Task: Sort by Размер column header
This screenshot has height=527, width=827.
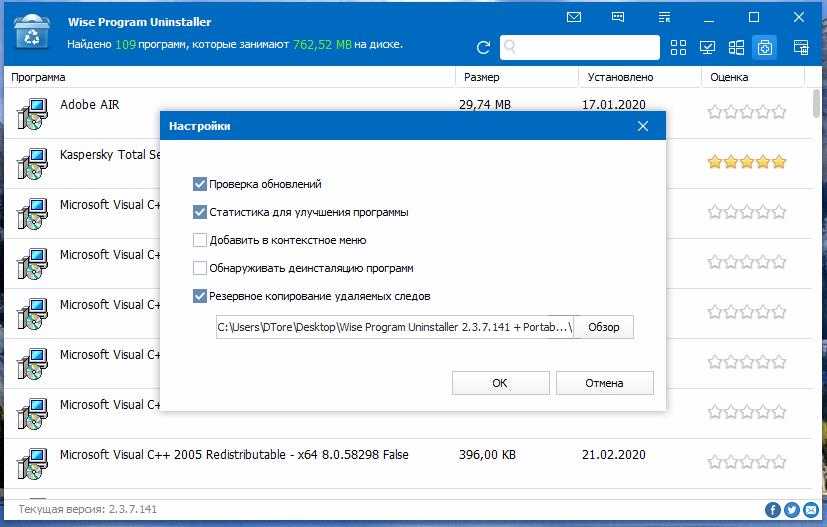Action: [482, 77]
